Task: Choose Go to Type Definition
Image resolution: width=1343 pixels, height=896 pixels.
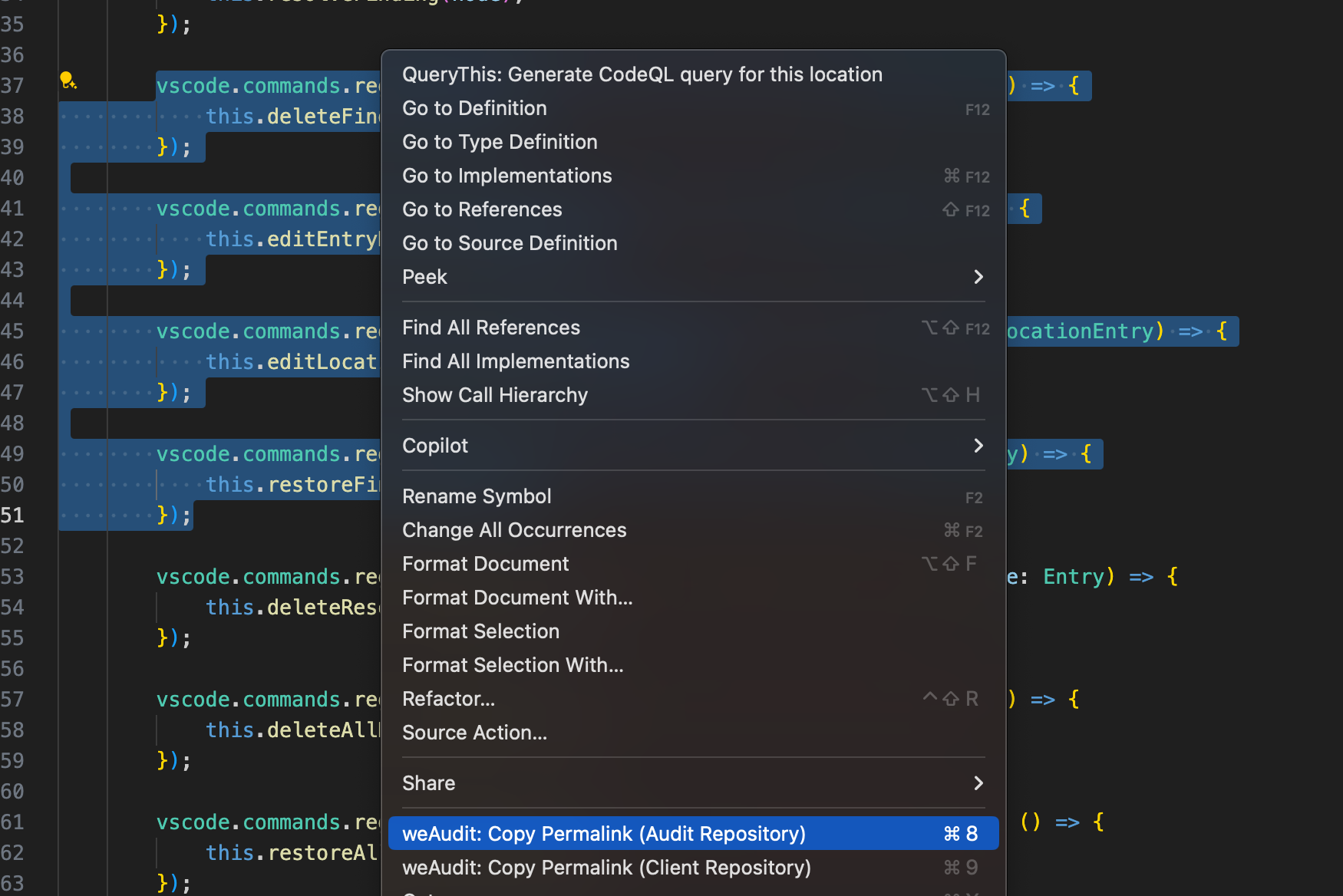Action: [x=693, y=142]
